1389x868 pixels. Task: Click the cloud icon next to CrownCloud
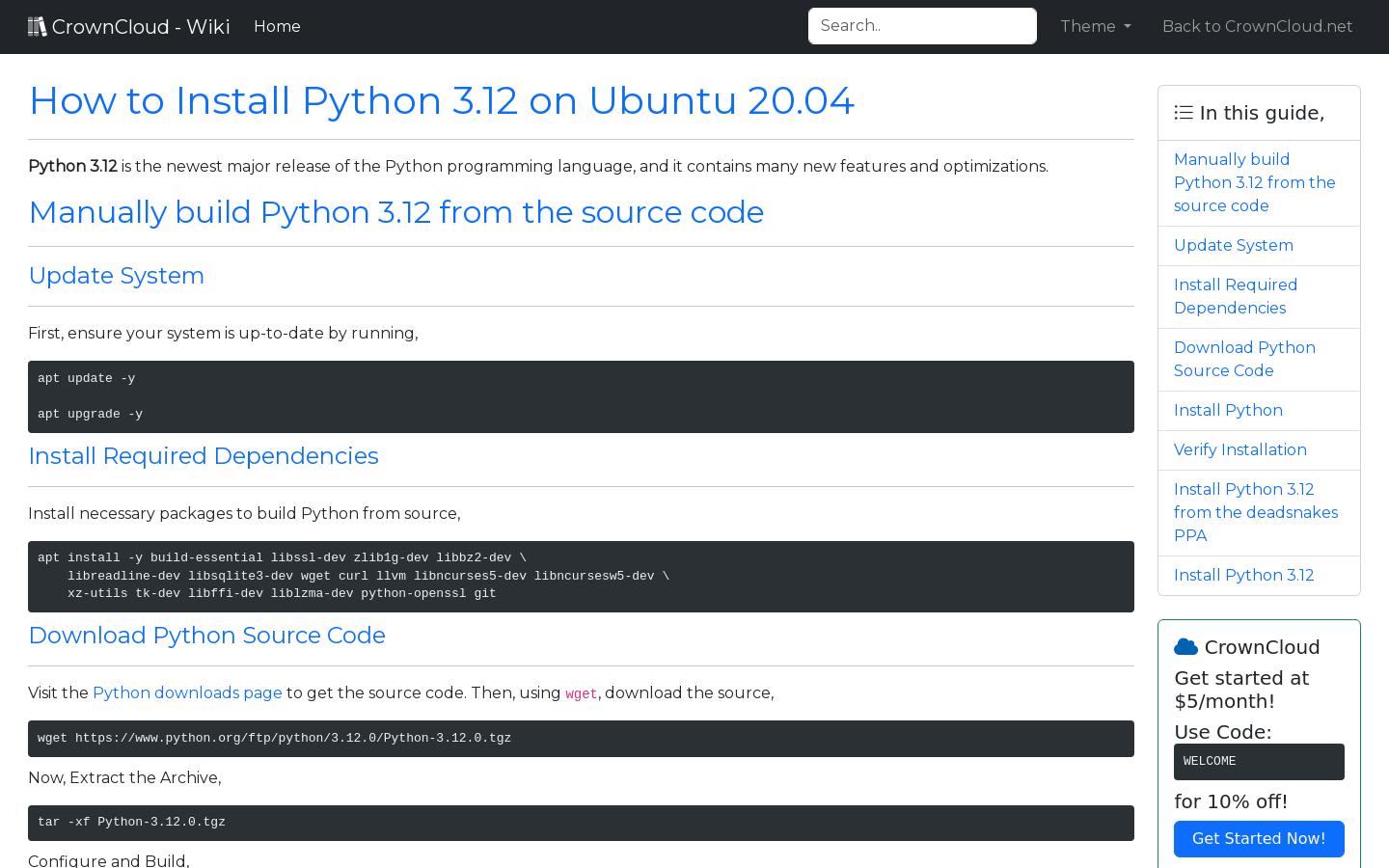click(x=1187, y=645)
